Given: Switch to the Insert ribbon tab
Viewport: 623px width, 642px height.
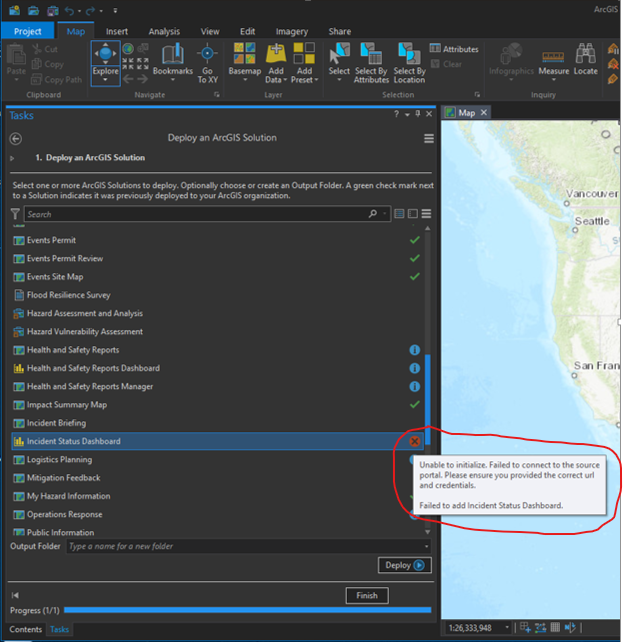Looking at the screenshot, I should coord(117,32).
